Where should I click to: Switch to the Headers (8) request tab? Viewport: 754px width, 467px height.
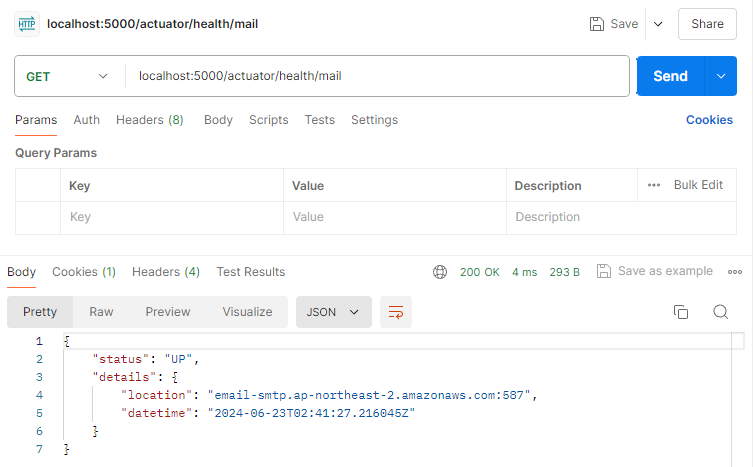(x=149, y=120)
